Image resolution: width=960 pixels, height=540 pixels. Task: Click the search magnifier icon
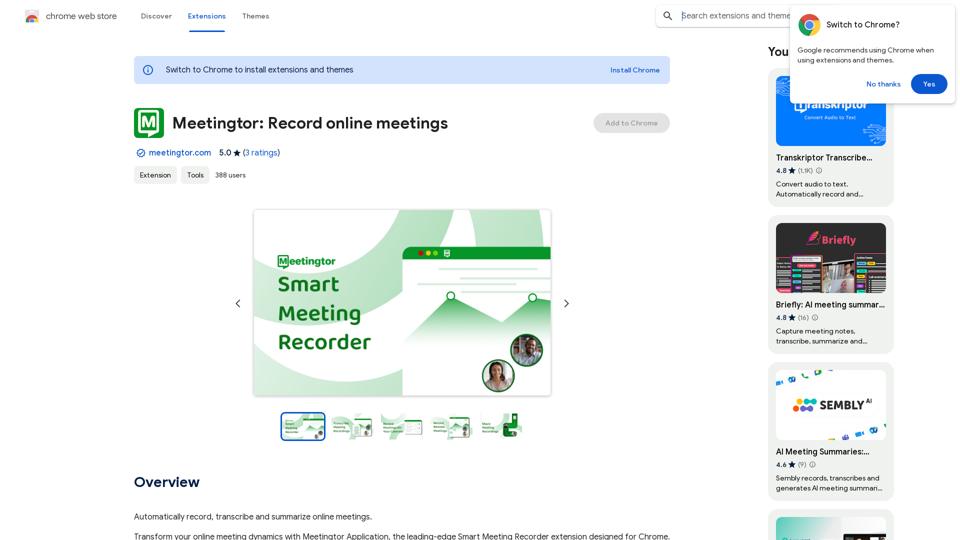(x=668, y=16)
